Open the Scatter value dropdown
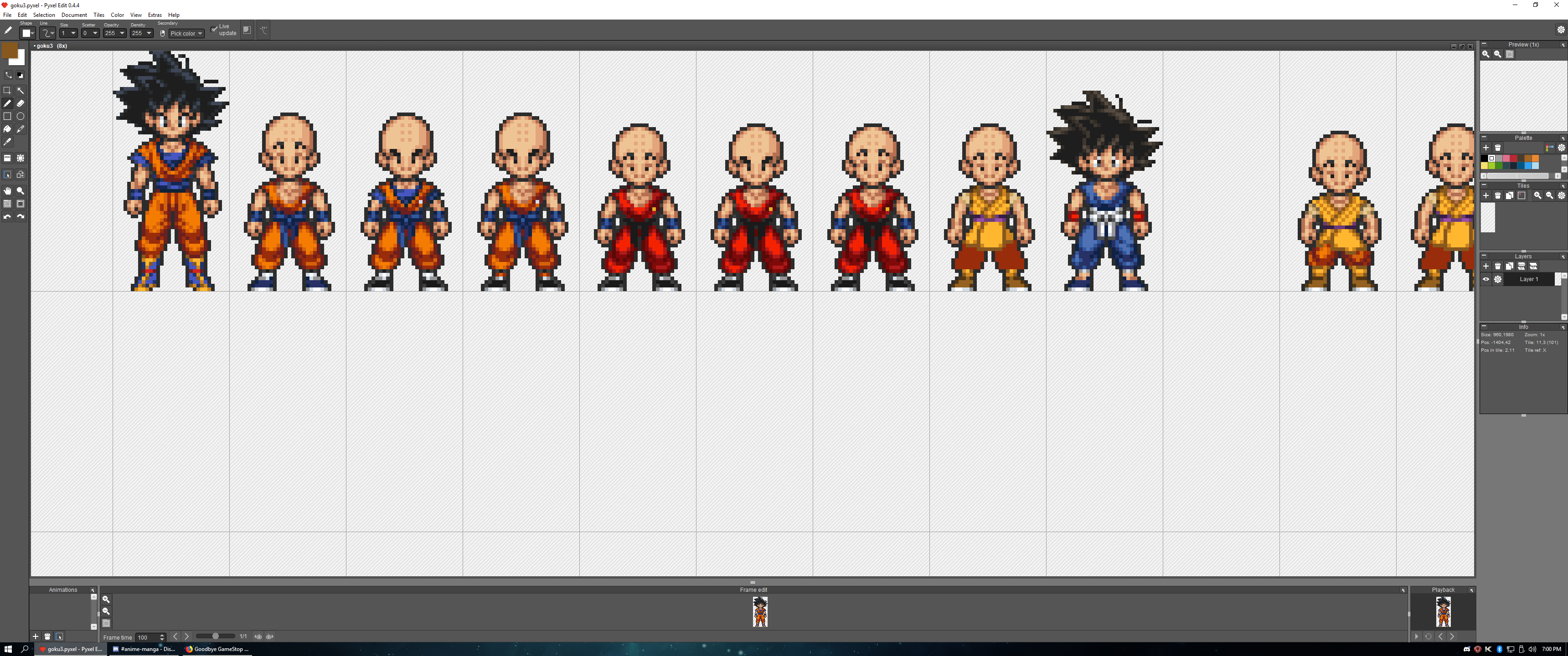Viewport: 1568px width, 656px height. point(91,33)
